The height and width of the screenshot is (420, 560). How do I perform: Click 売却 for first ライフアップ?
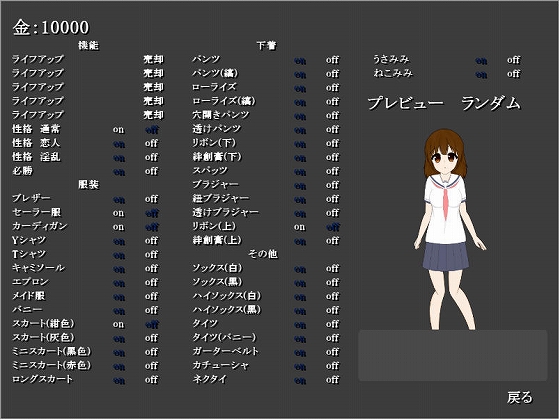[x=153, y=59]
